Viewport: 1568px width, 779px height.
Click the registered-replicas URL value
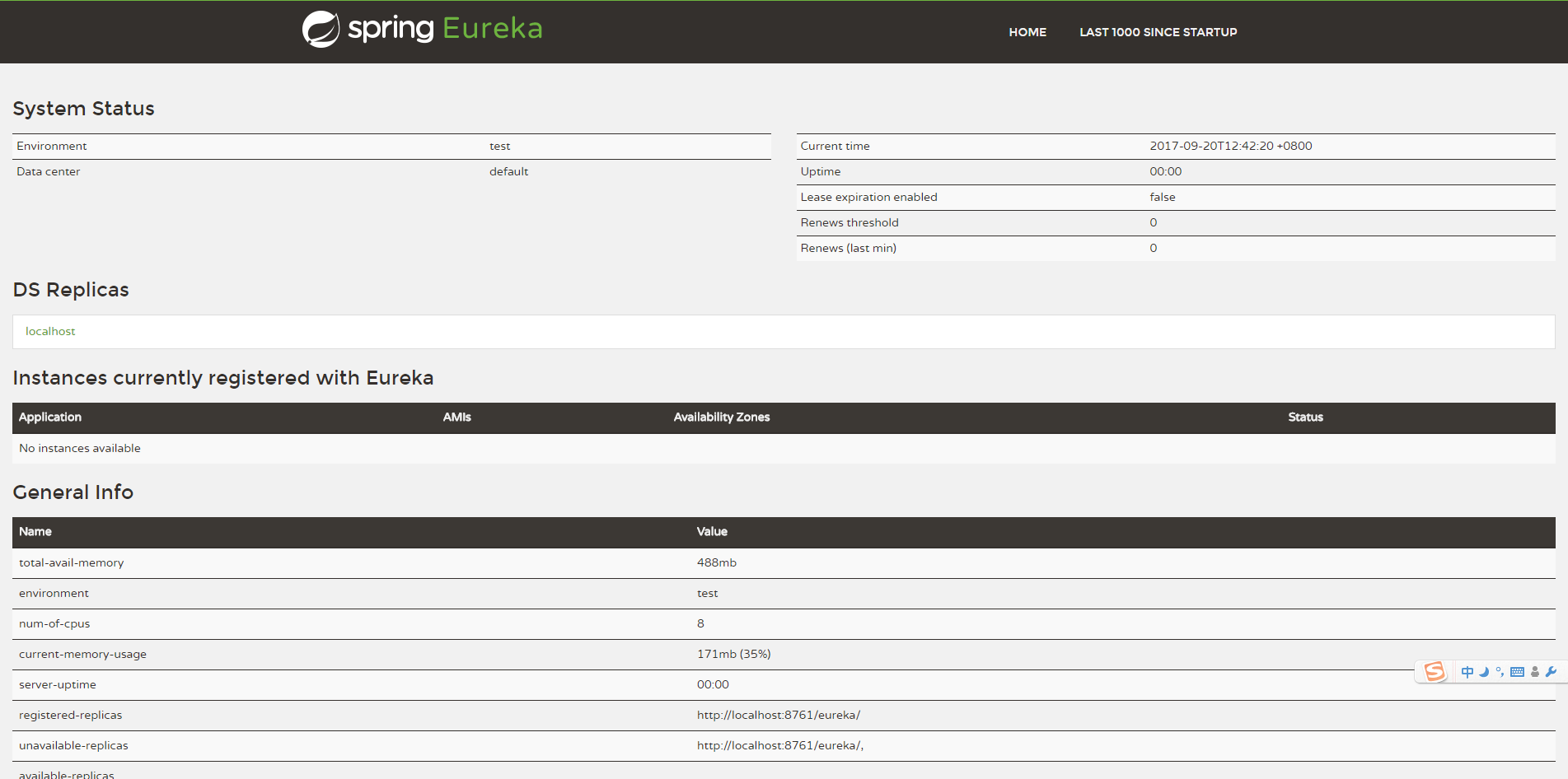779,715
